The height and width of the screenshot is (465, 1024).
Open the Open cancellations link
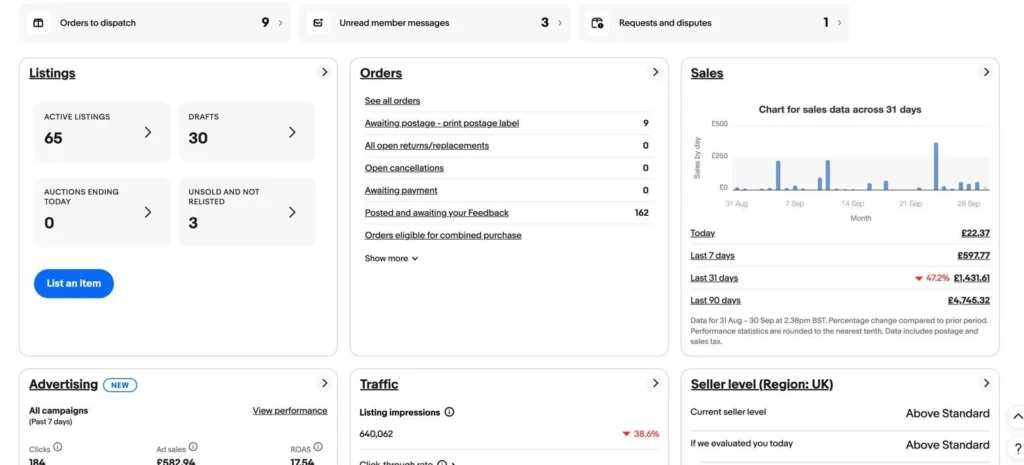pos(404,168)
